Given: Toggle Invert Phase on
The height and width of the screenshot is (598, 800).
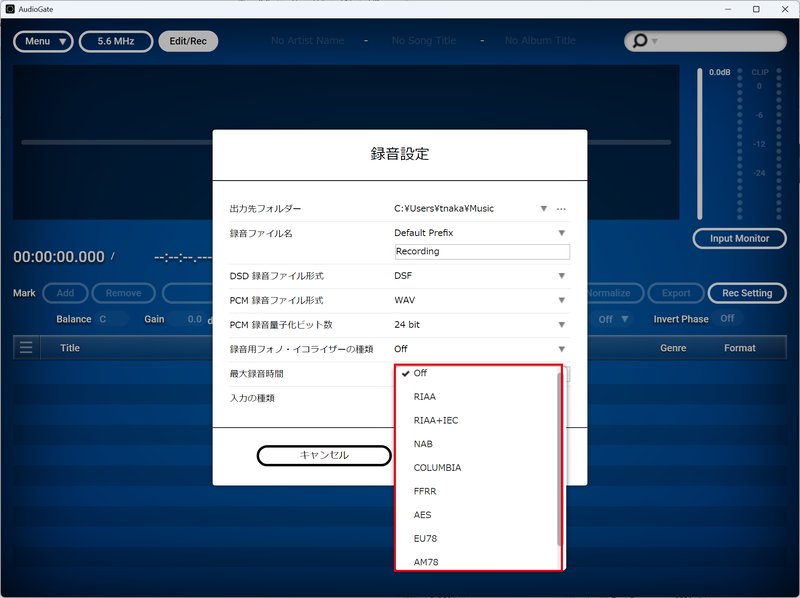Looking at the screenshot, I should point(727,318).
